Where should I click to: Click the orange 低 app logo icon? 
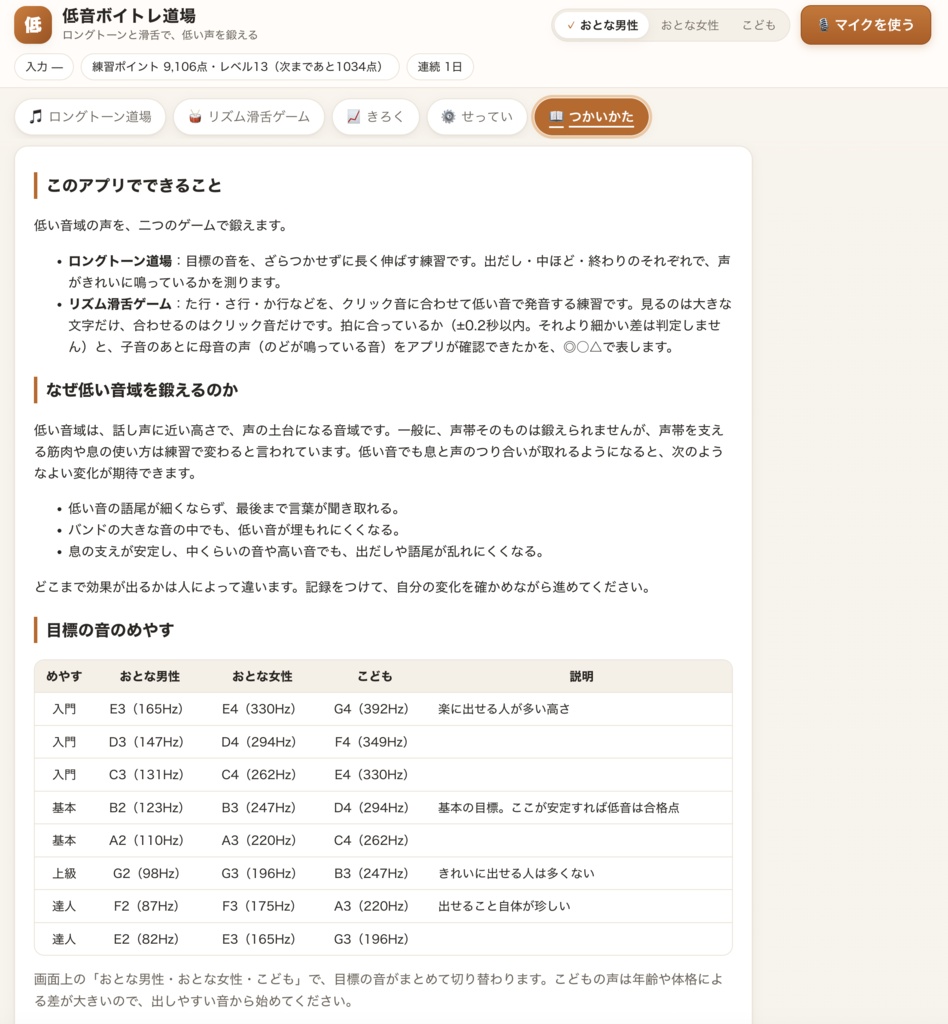pos(33,25)
